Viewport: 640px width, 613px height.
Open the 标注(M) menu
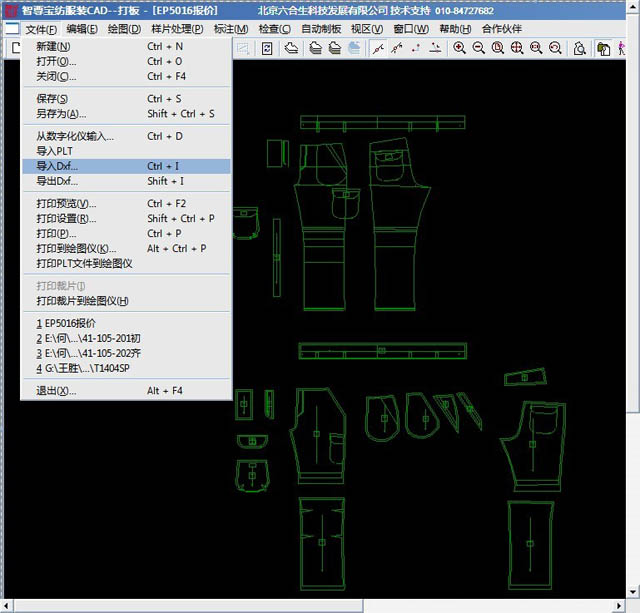tap(231, 29)
